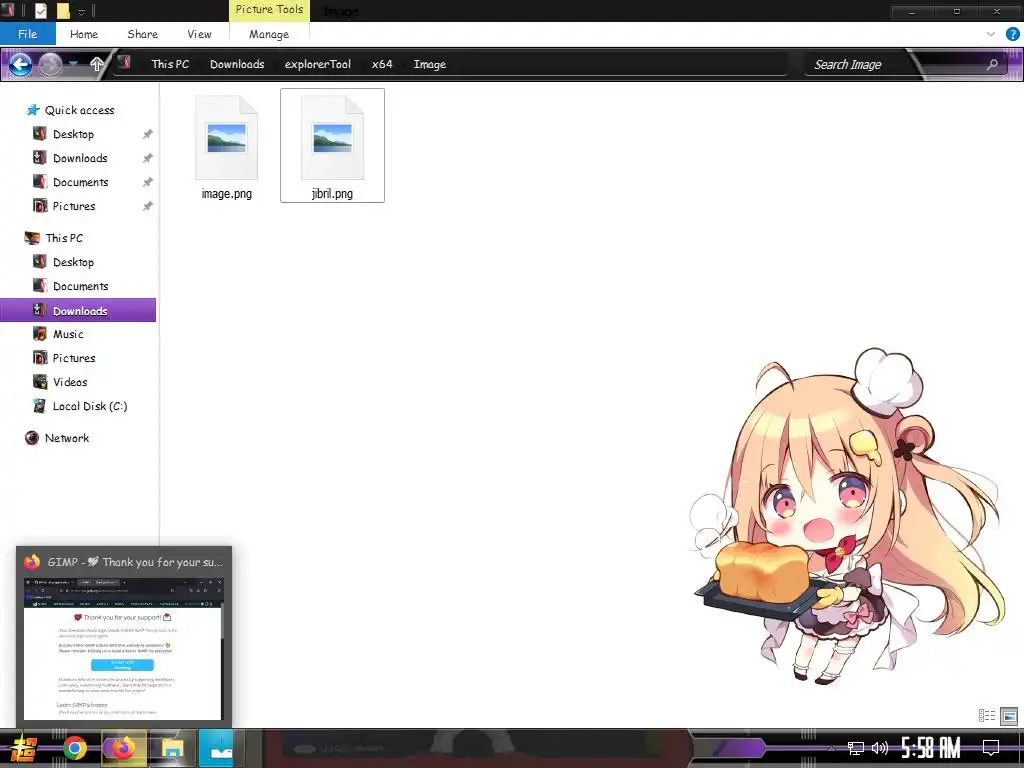Viewport: 1024px width, 768px height.
Task: Select the image.png file thumbnail
Action: (x=227, y=137)
